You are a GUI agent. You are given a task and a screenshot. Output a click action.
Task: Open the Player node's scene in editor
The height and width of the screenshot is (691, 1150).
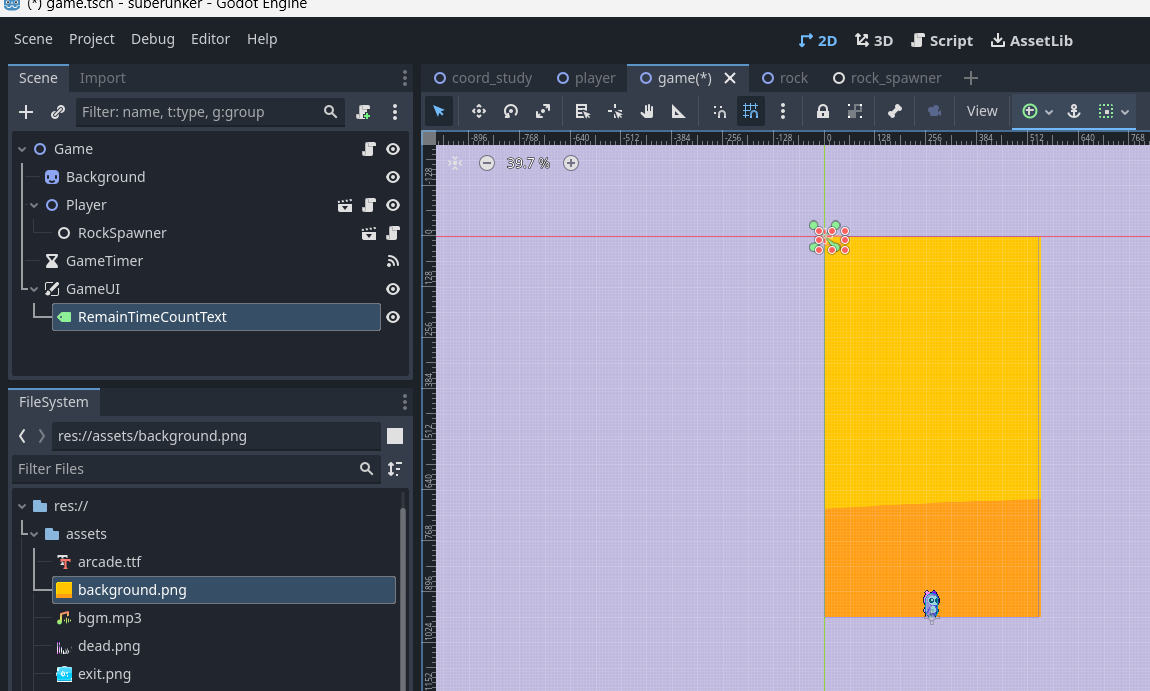click(x=345, y=205)
